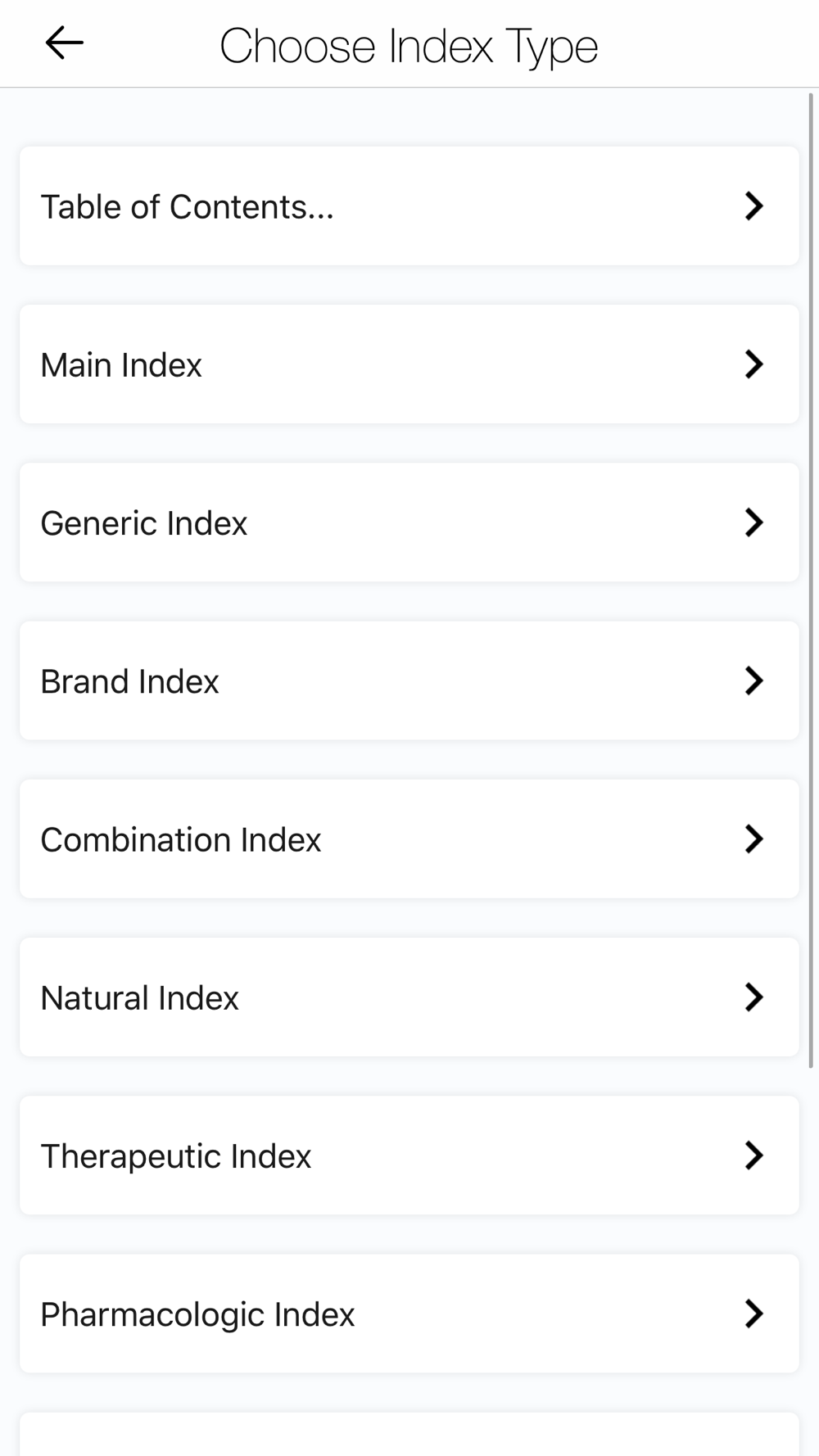Viewport: 819px width, 1456px height.
Task: Choose Brand Index
Action: tap(409, 681)
